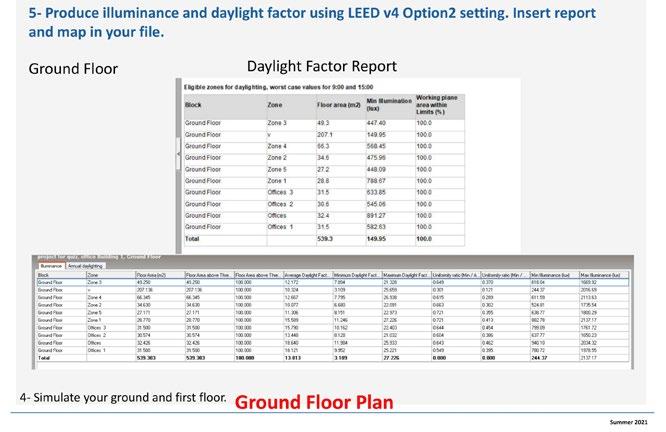Select Zone 3 row in Illuminance grid
Screen dimensions: 666x432
333,282
